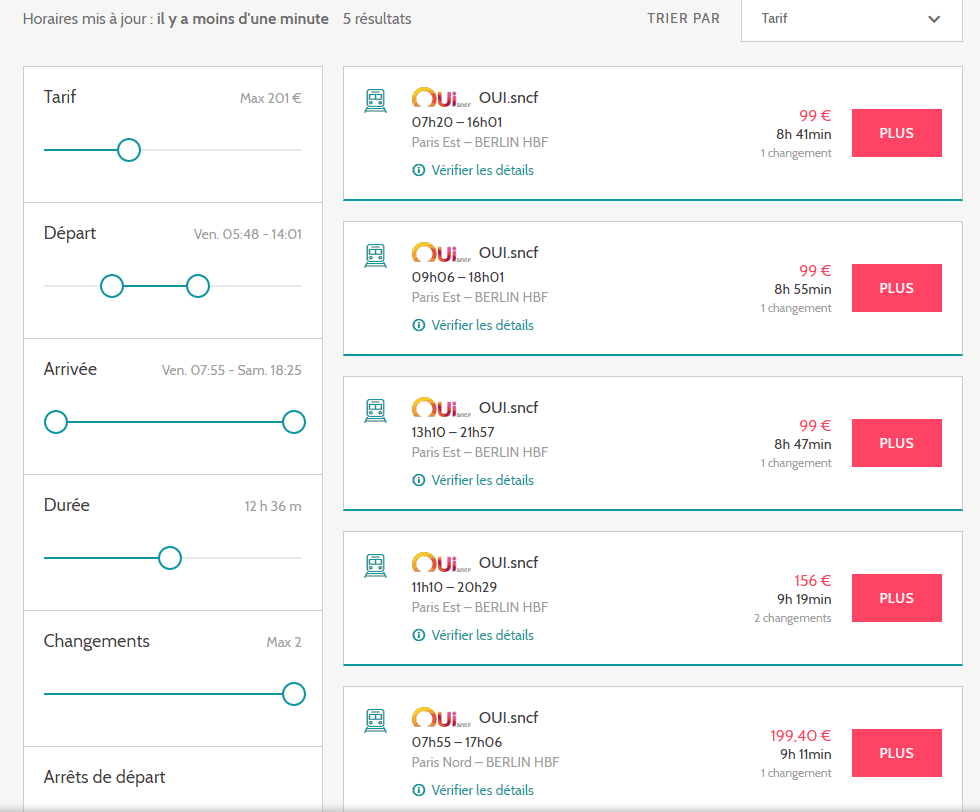Click train icon of the 09h06 – 18h01 trip

(375, 255)
